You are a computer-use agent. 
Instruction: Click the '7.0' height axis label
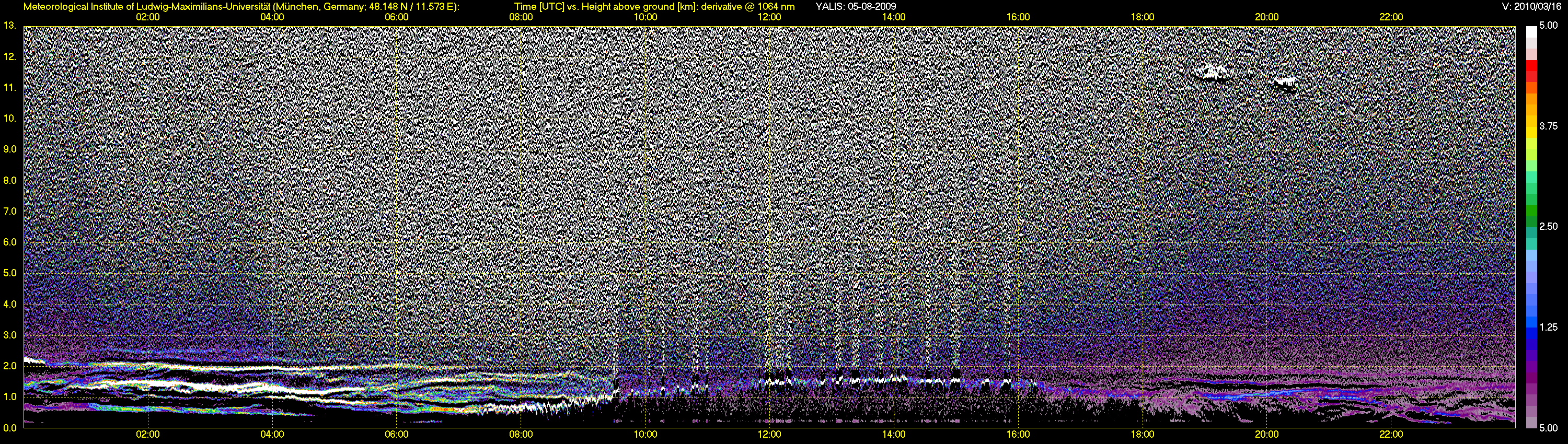click(9, 211)
